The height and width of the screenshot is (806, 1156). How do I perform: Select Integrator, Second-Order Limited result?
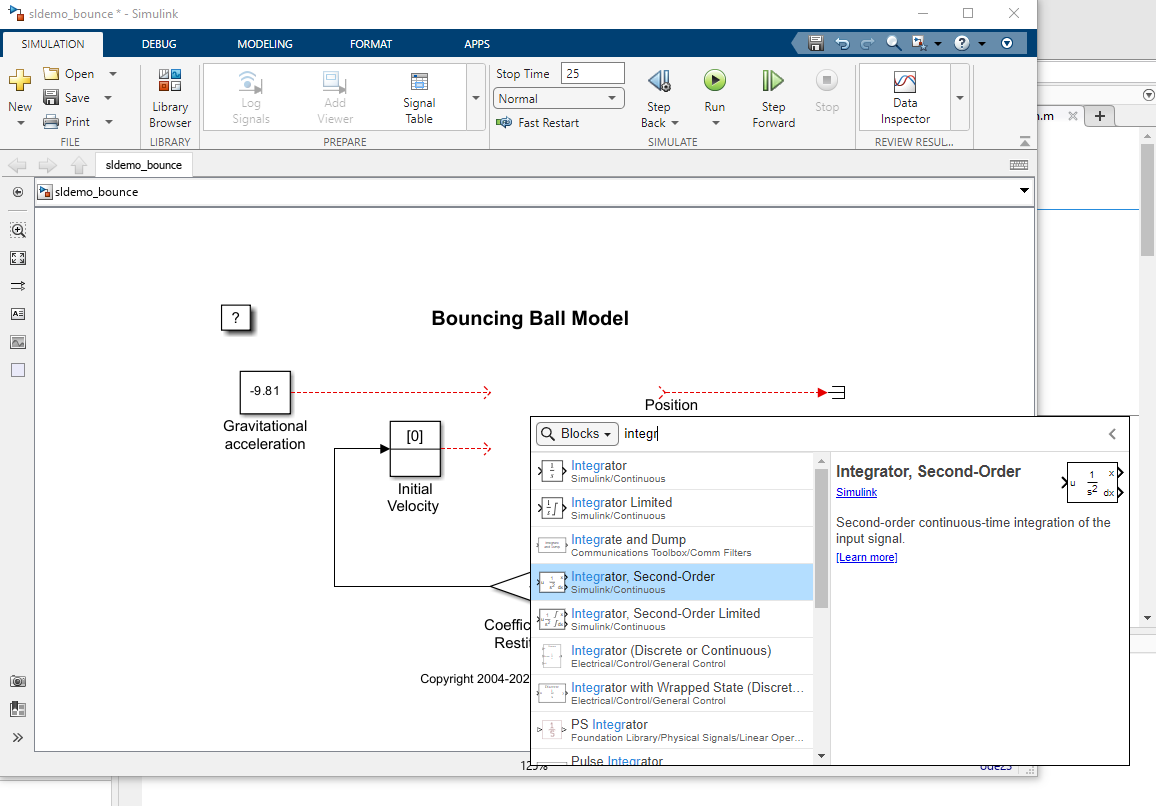pyautogui.click(x=672, y=619)
